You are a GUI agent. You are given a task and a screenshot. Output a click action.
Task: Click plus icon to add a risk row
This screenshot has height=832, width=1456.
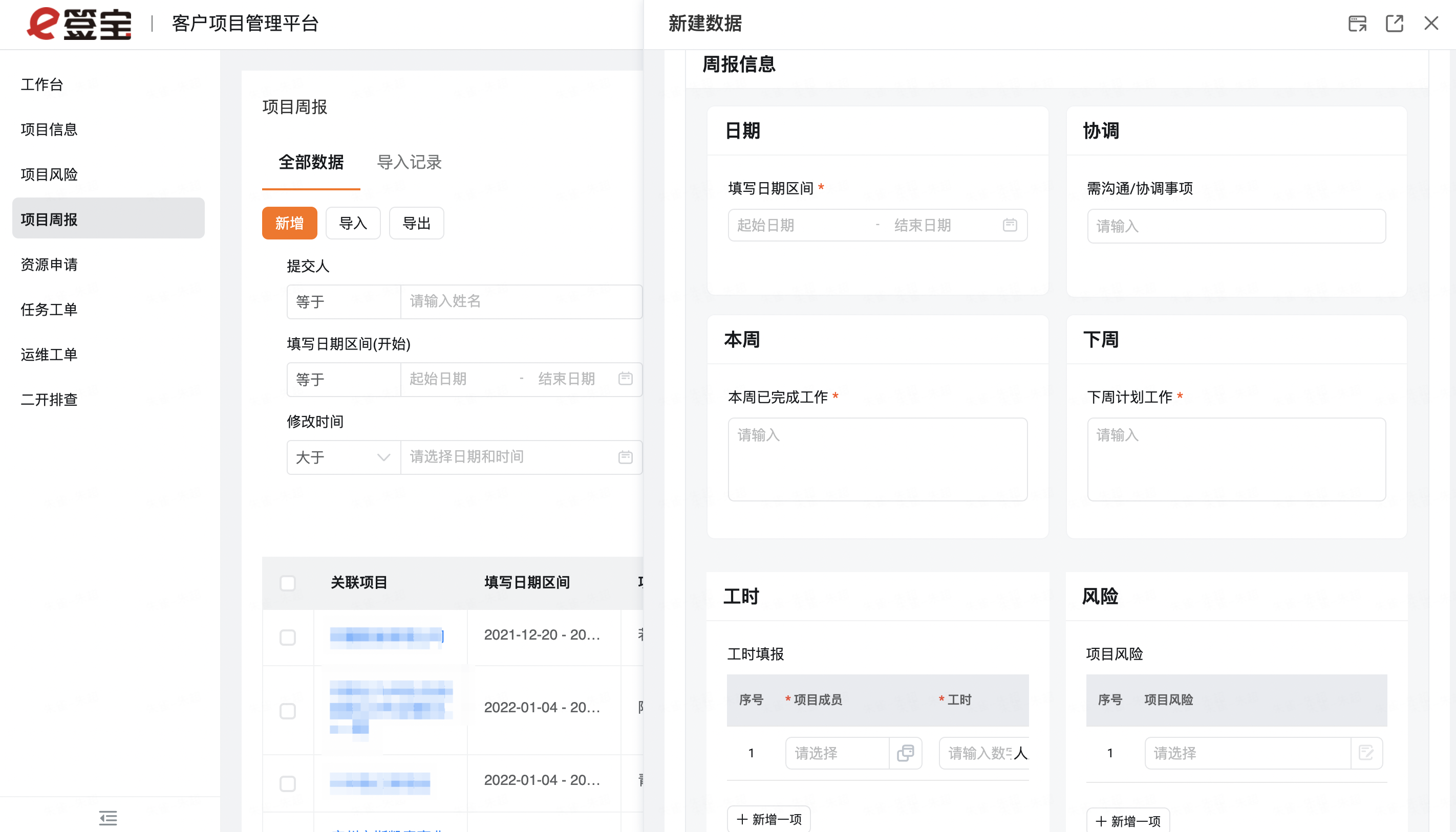click(1101, 822)
